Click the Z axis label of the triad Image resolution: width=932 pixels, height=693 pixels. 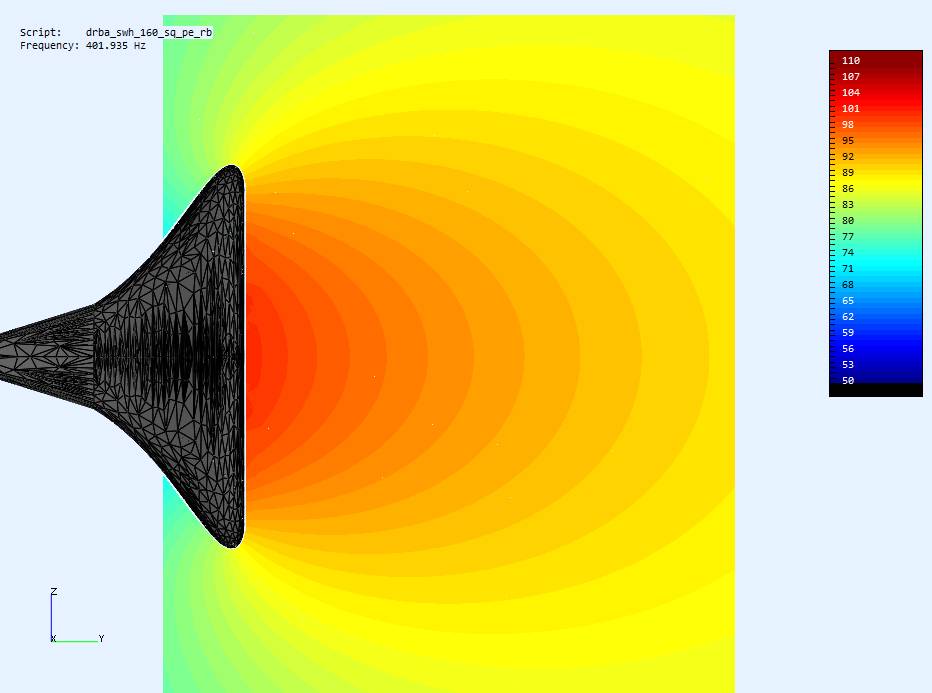tap(53, 591)
